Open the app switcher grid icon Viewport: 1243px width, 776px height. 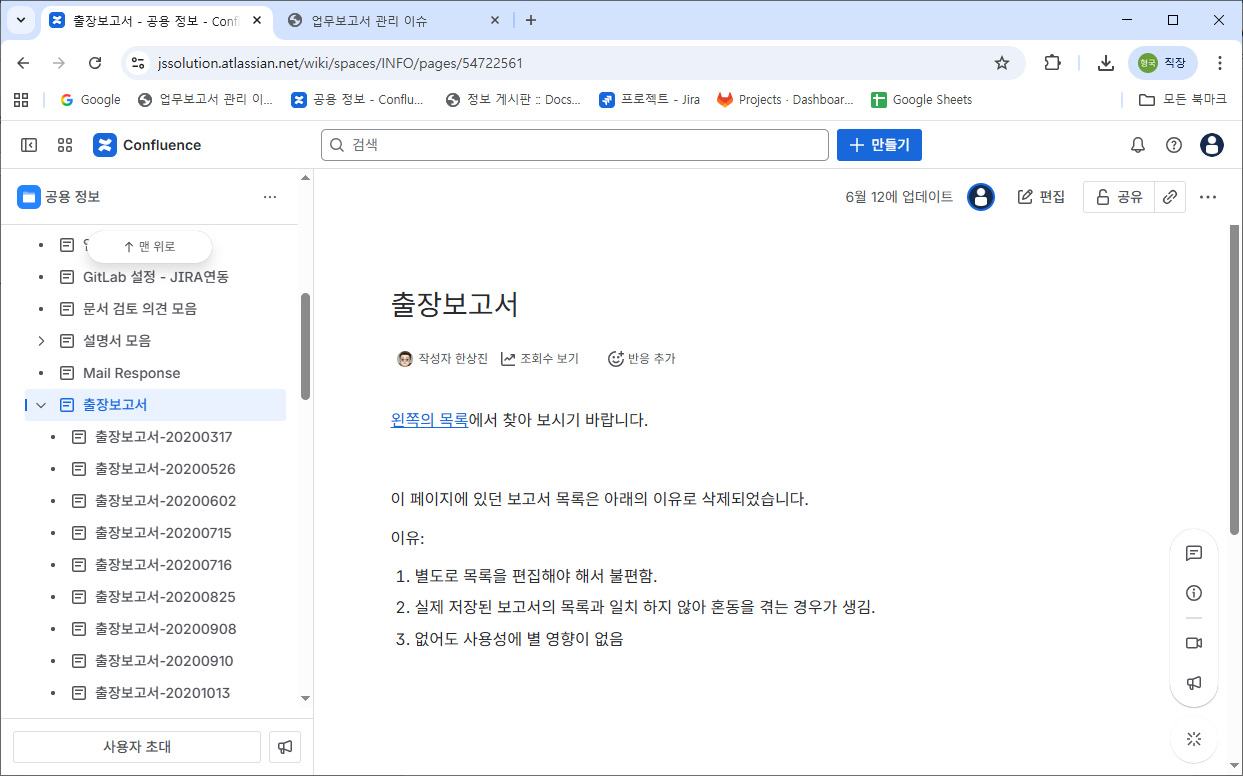65,145
